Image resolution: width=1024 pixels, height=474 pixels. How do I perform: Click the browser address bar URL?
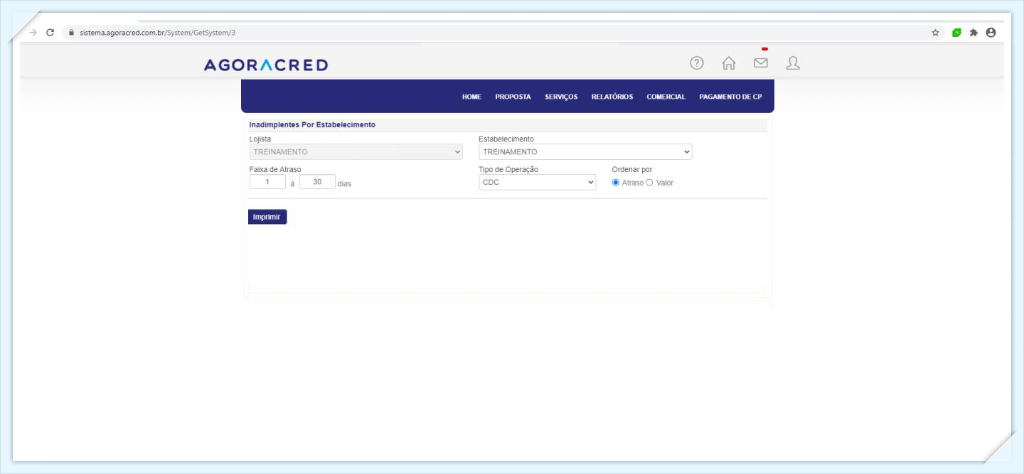157,32
